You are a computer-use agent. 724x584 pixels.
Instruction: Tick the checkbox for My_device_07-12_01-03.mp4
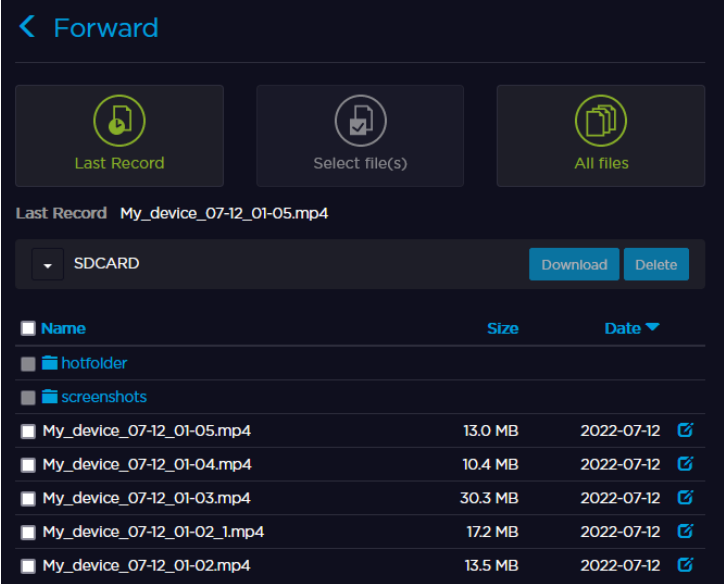pyautogui.click(x=28, y=498)
